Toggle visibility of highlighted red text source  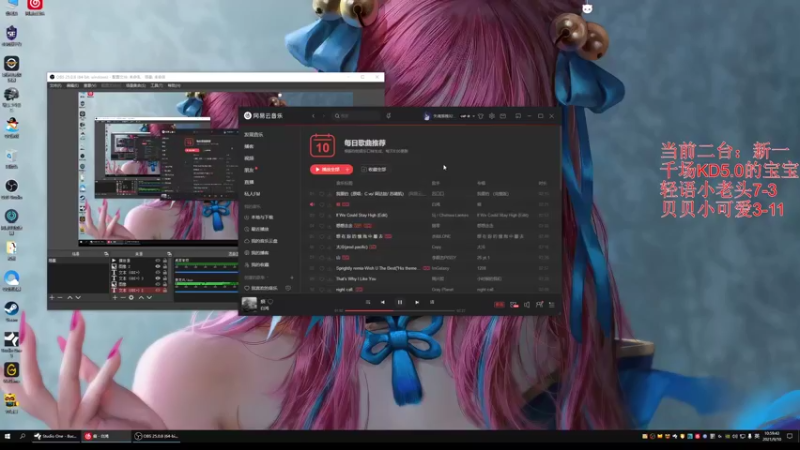coord(158,290)
